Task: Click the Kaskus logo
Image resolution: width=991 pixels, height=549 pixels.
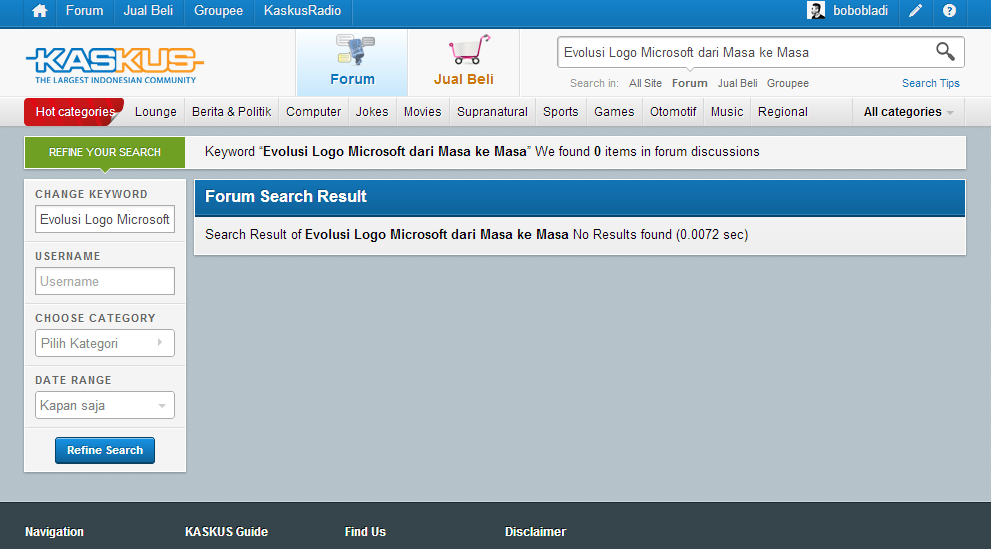Action: coord(114,64)
